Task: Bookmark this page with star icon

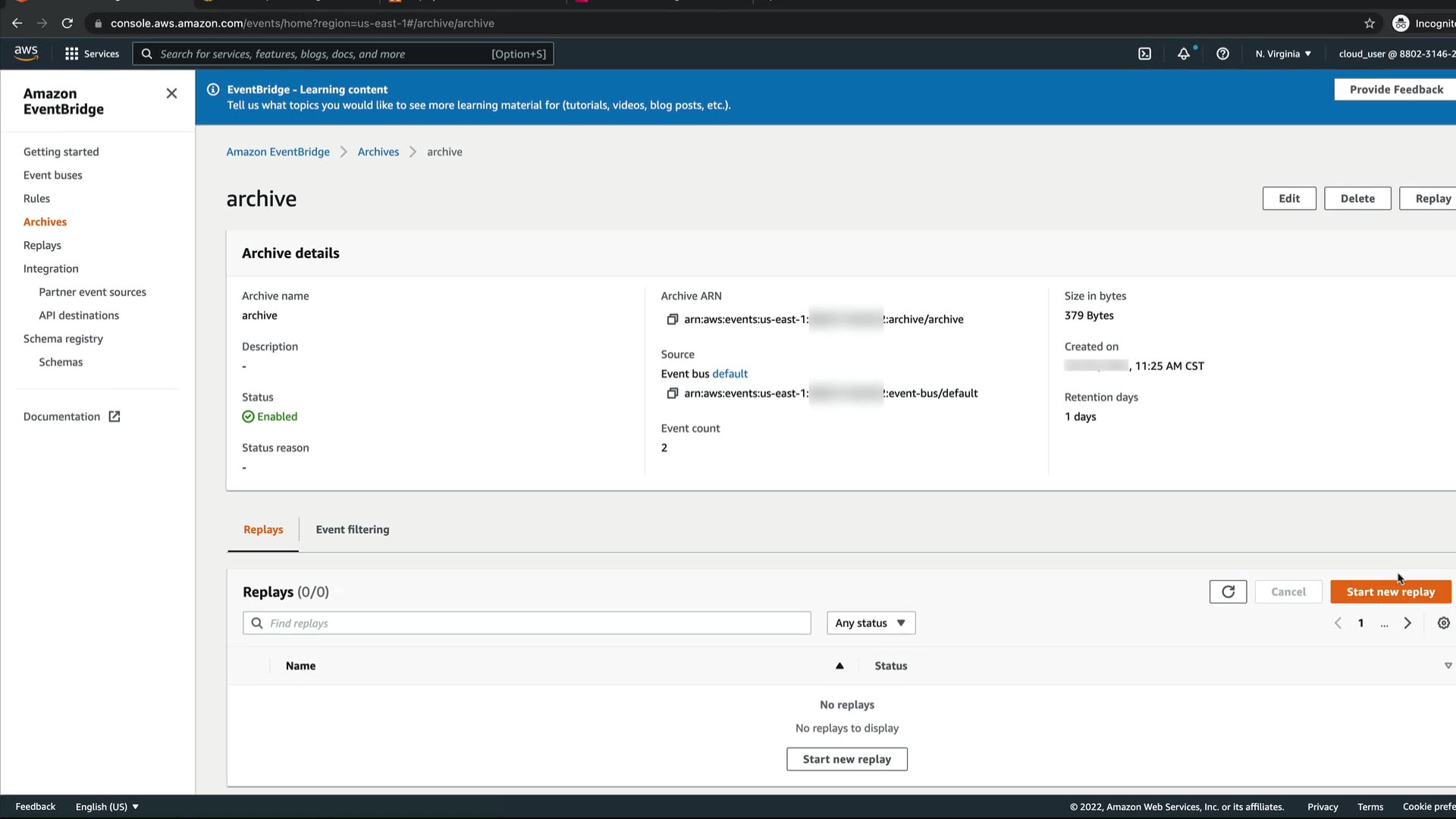Action: 1370,24
